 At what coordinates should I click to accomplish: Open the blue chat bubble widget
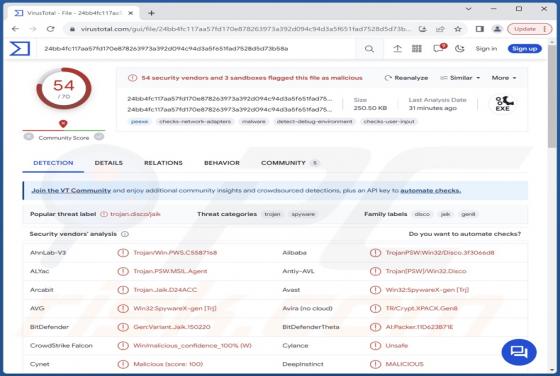tap(519, 352)
